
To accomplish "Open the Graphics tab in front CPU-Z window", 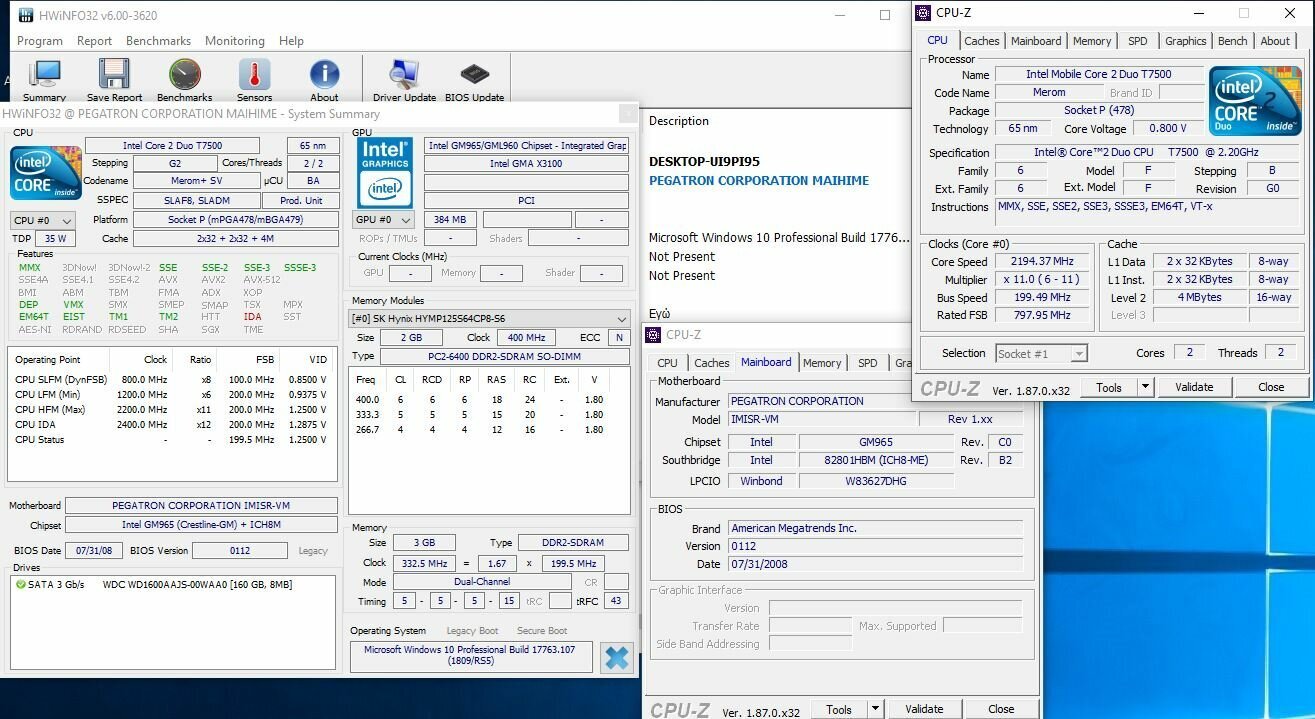I will coord(1186,41).
